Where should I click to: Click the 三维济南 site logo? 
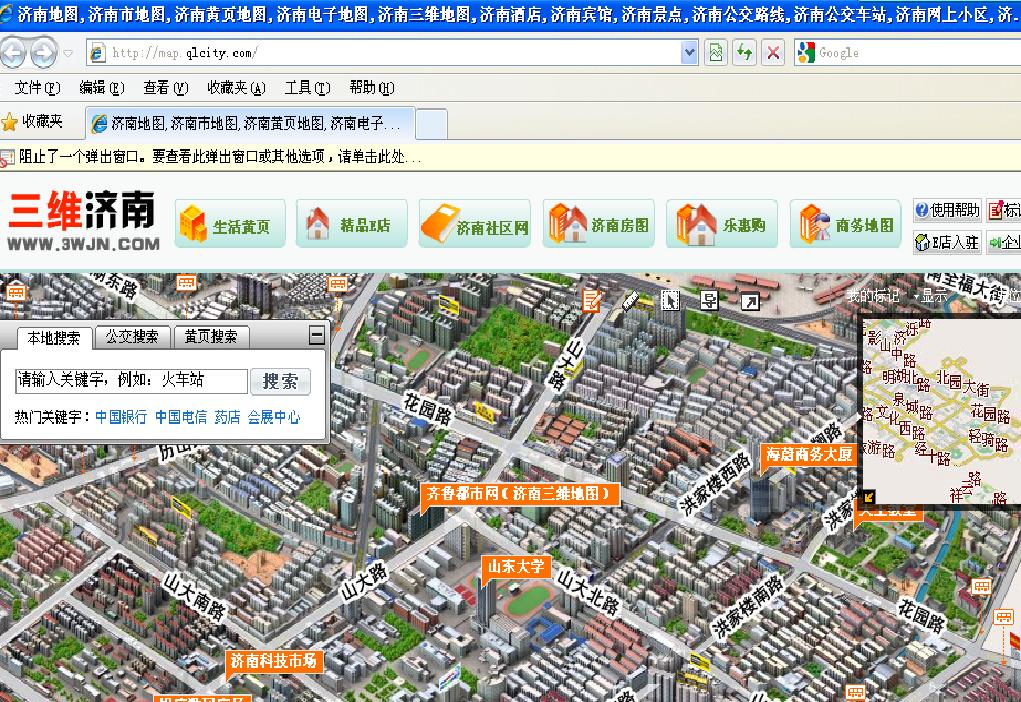coord(83,221)
